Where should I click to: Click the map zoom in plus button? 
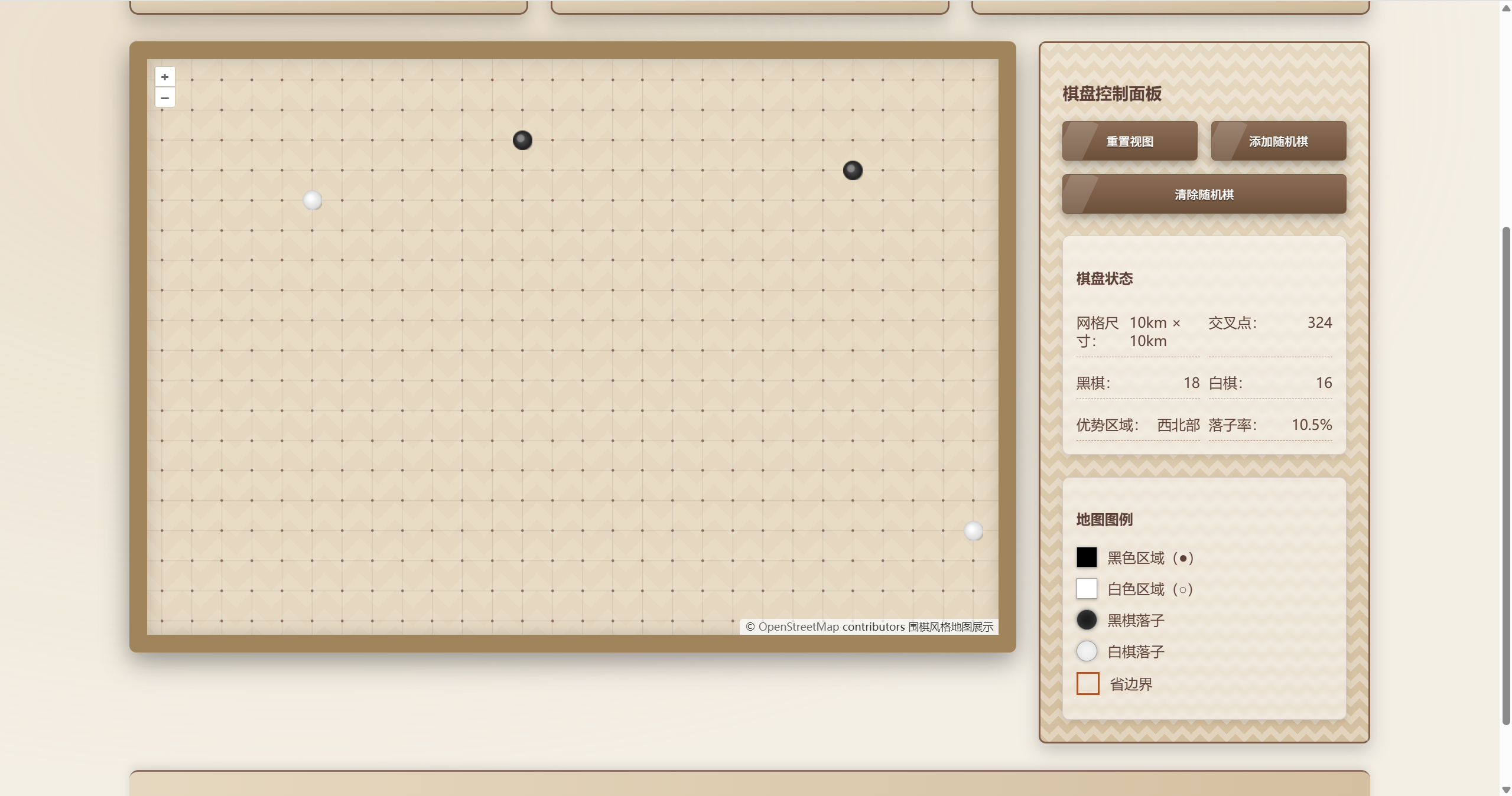tap(165, 77)
